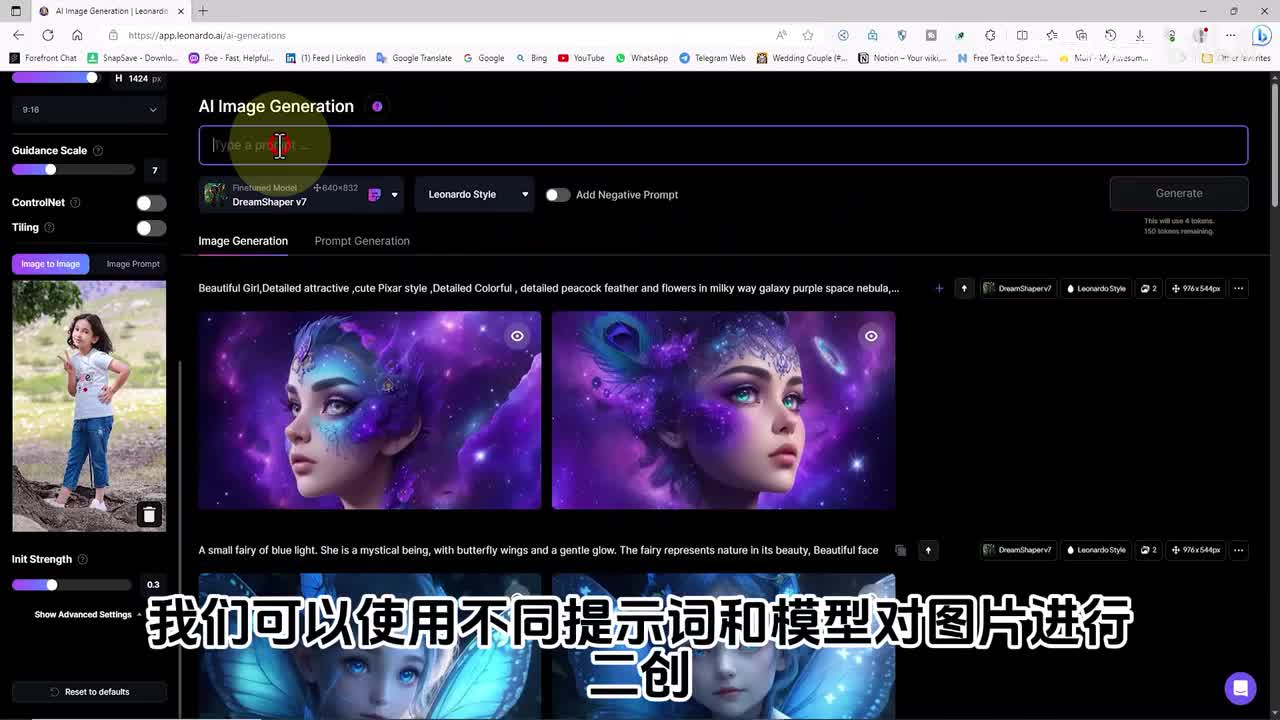The height and width of the screenshot is (720, 1280).
Task: Open the Leonardo Style dropdown
Action: 475,195
